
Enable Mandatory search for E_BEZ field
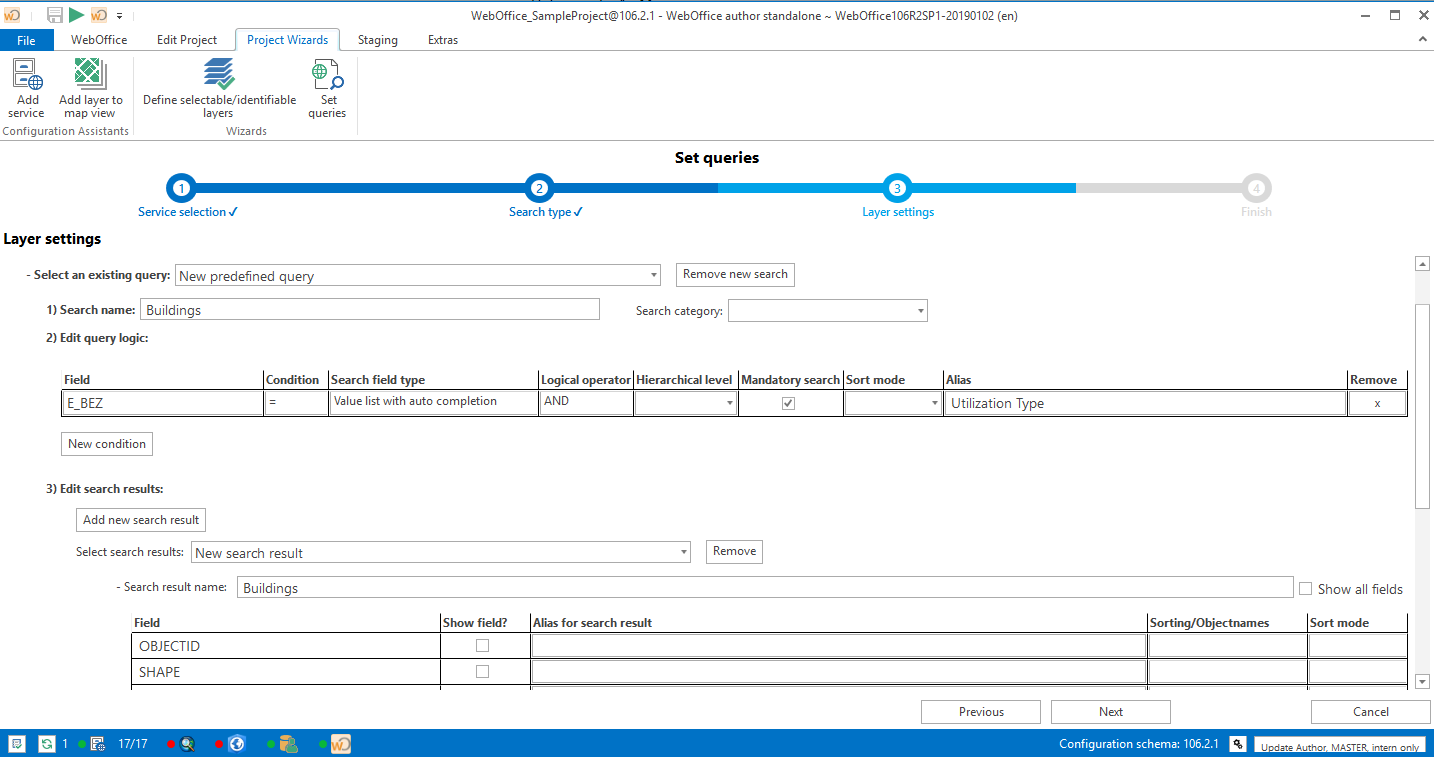pyautogui.click(x=788, y=402)
